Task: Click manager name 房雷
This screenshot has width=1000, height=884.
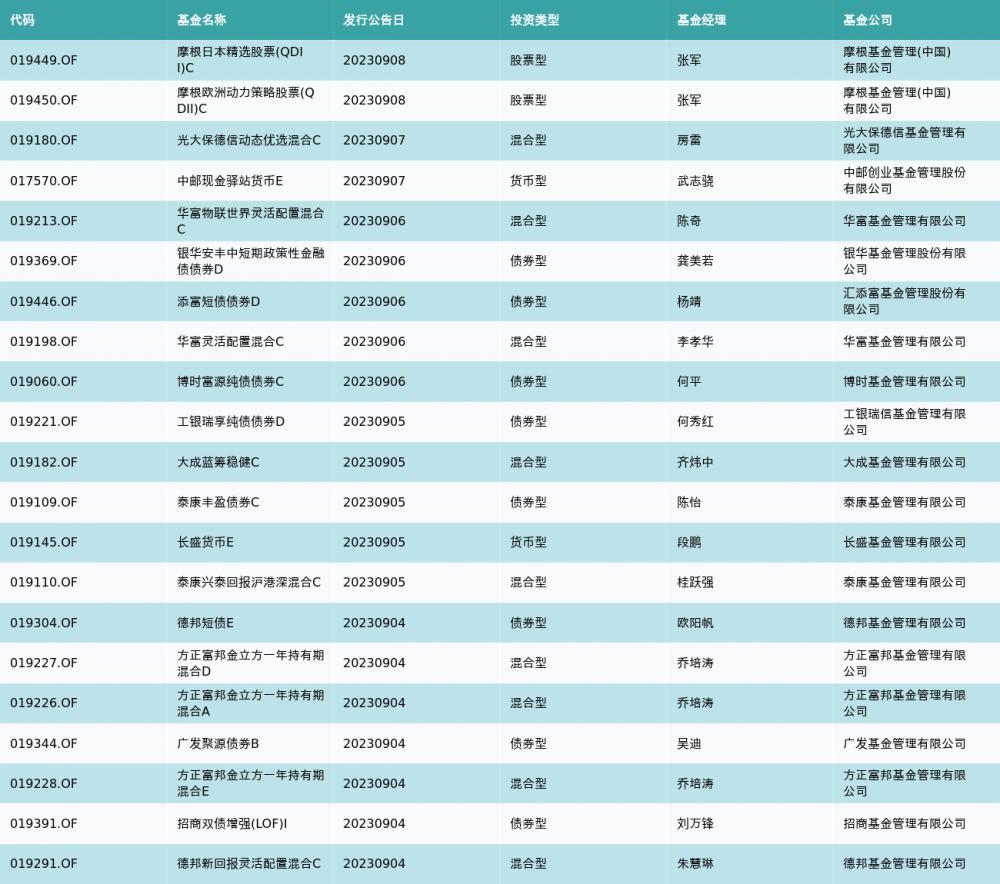Action: (x=689, y=140)
